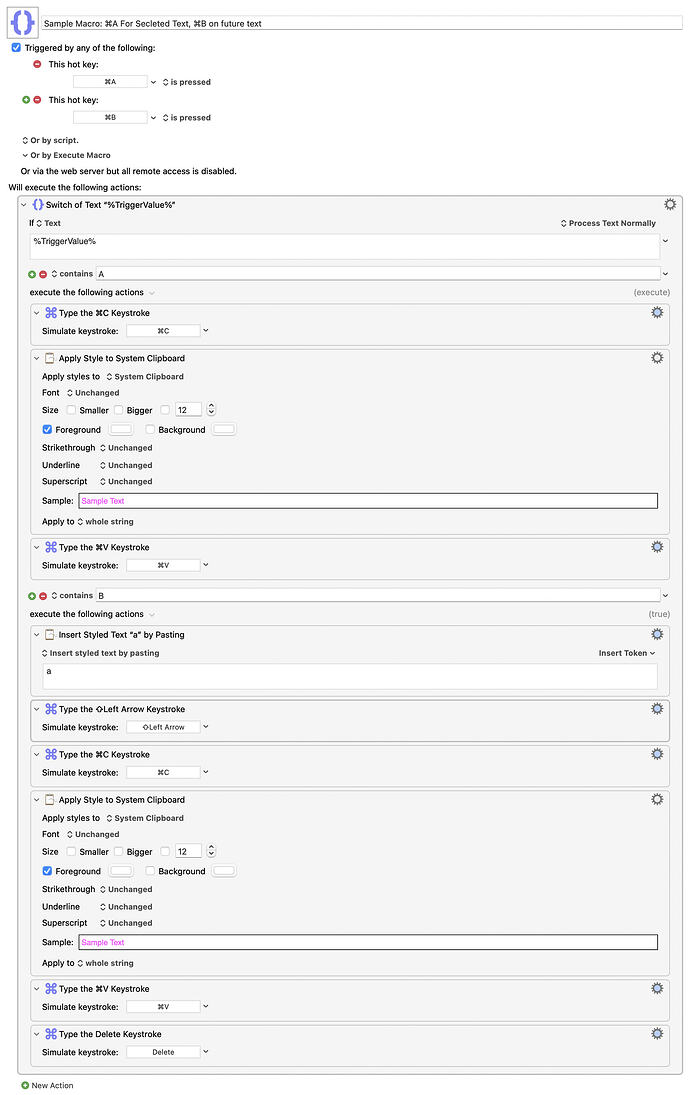Remove the 'contains B' switch case
Screen dimensions: 690x1095
point(43,596)
